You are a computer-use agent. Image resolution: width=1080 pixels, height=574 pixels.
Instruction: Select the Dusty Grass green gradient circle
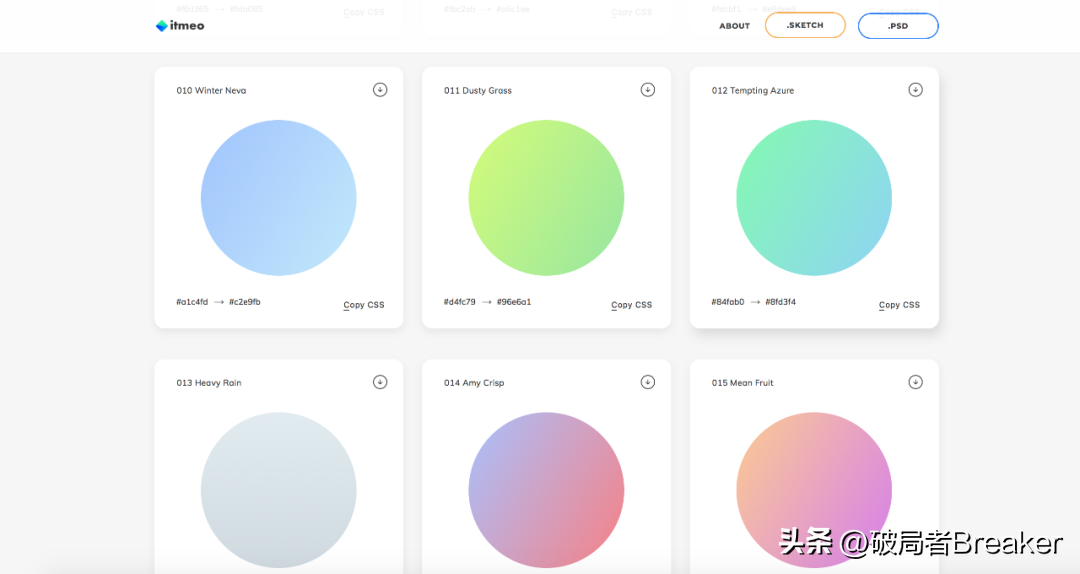click(546, 198)
